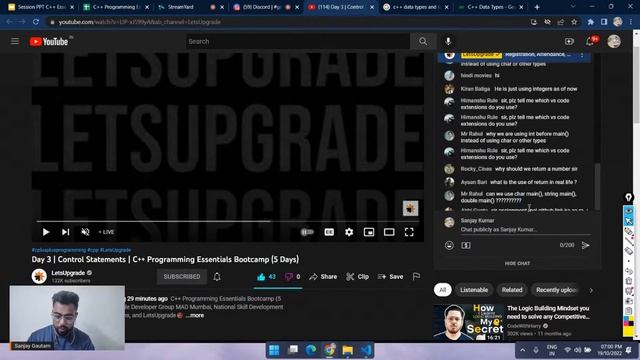Pick the yellow color in annotation toolbar
Image resolution: width=640 pixels, height=360 pixels.
coord(627,330)
